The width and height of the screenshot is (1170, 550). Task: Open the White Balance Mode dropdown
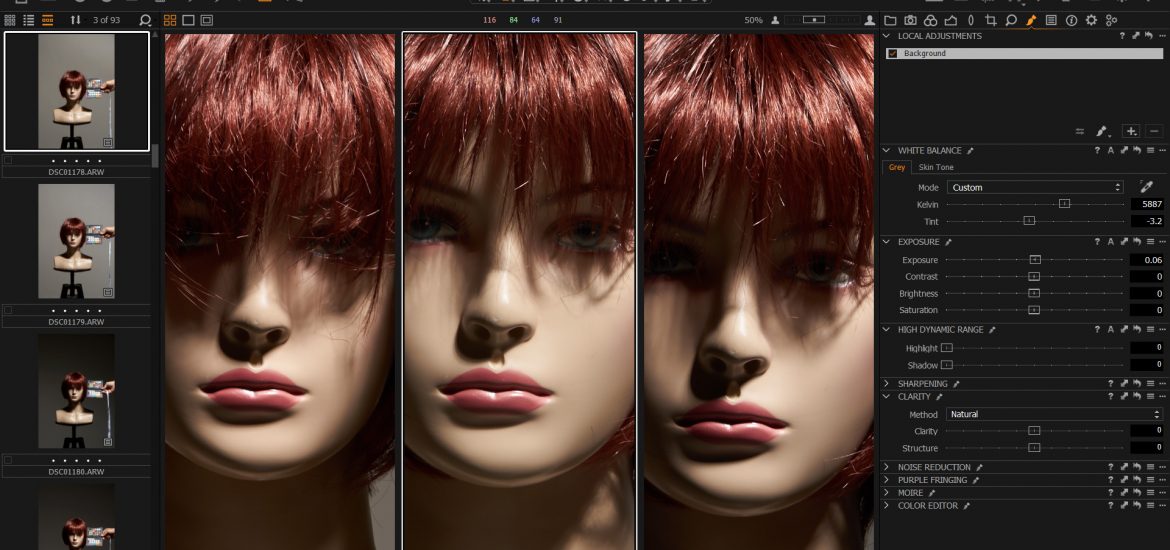[x=1035, y=187]
